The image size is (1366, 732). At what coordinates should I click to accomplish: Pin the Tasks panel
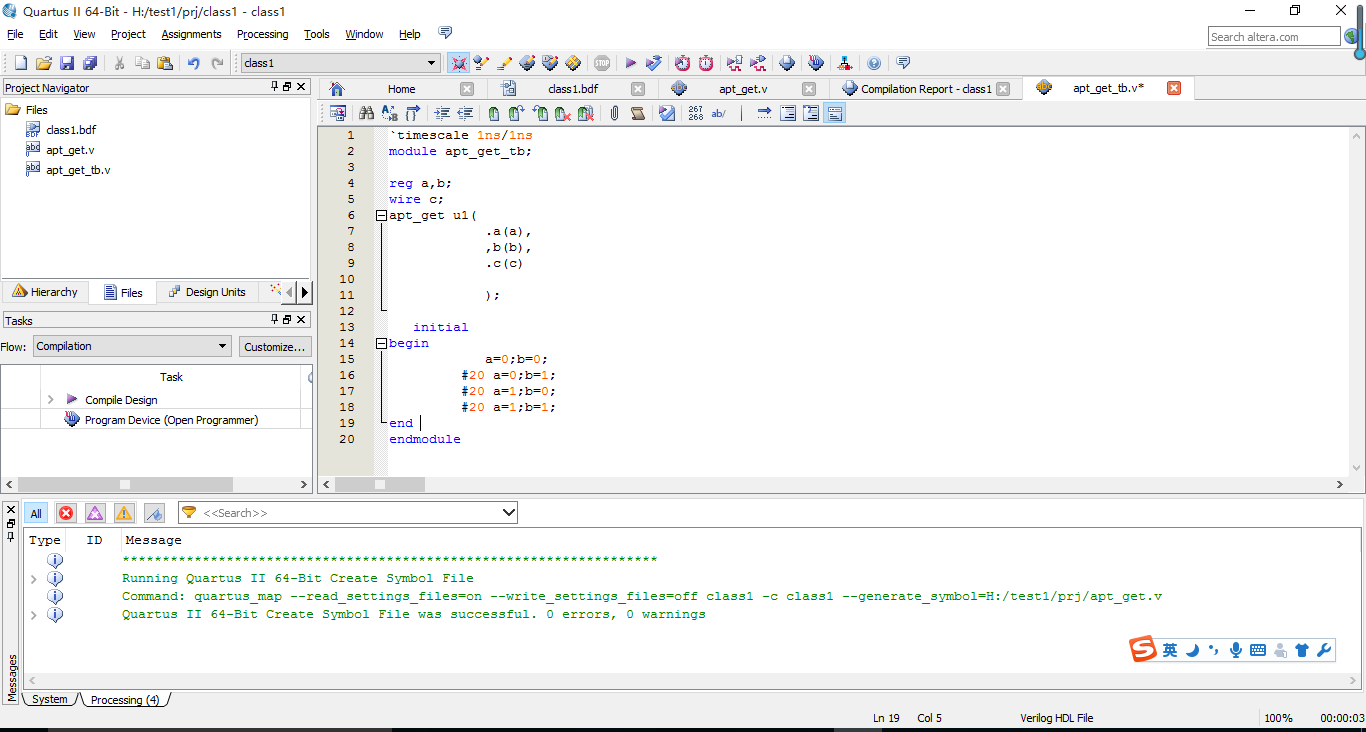pyautogui.click(x=275, y=319)
